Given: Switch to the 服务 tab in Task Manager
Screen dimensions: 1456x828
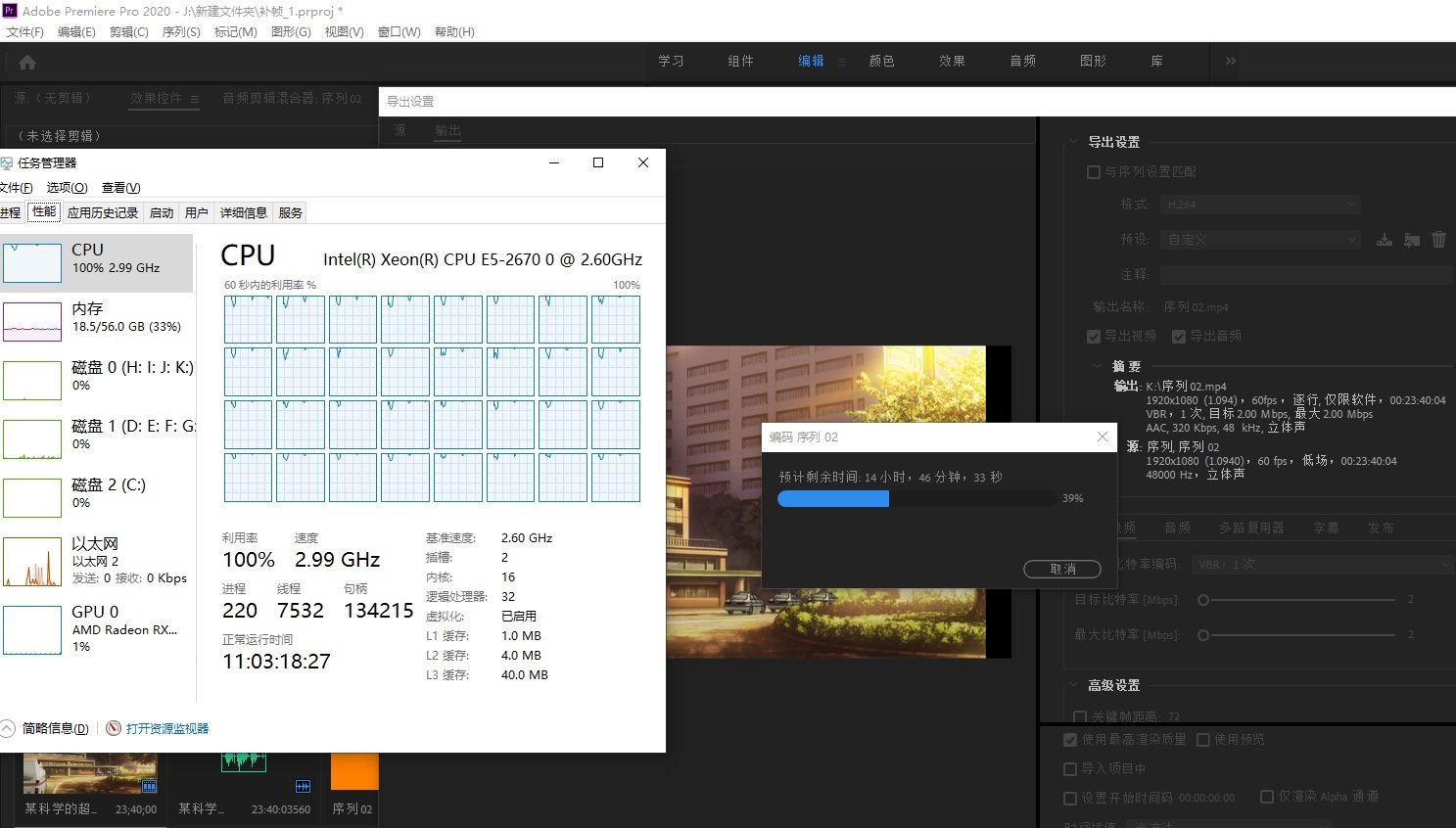Looking at the screenshot, I should (291, 212).
